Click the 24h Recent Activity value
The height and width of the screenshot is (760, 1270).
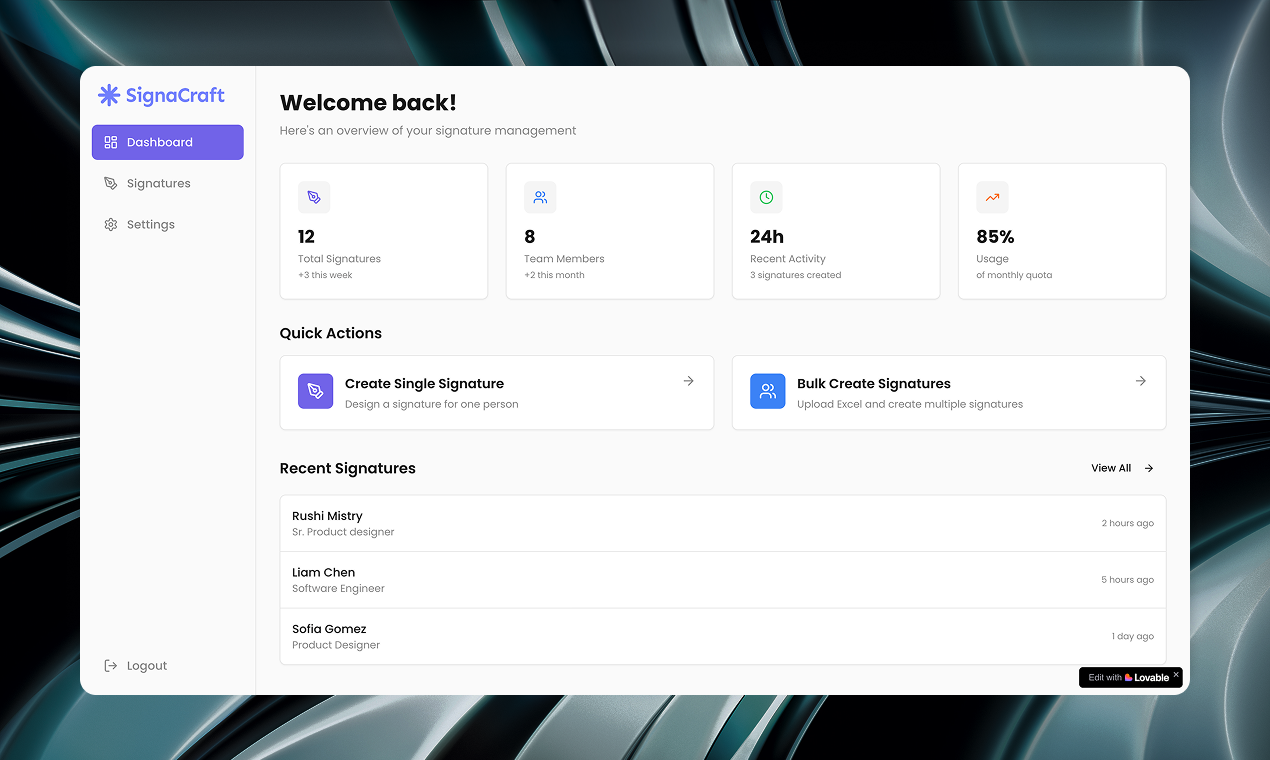point(767,237)
